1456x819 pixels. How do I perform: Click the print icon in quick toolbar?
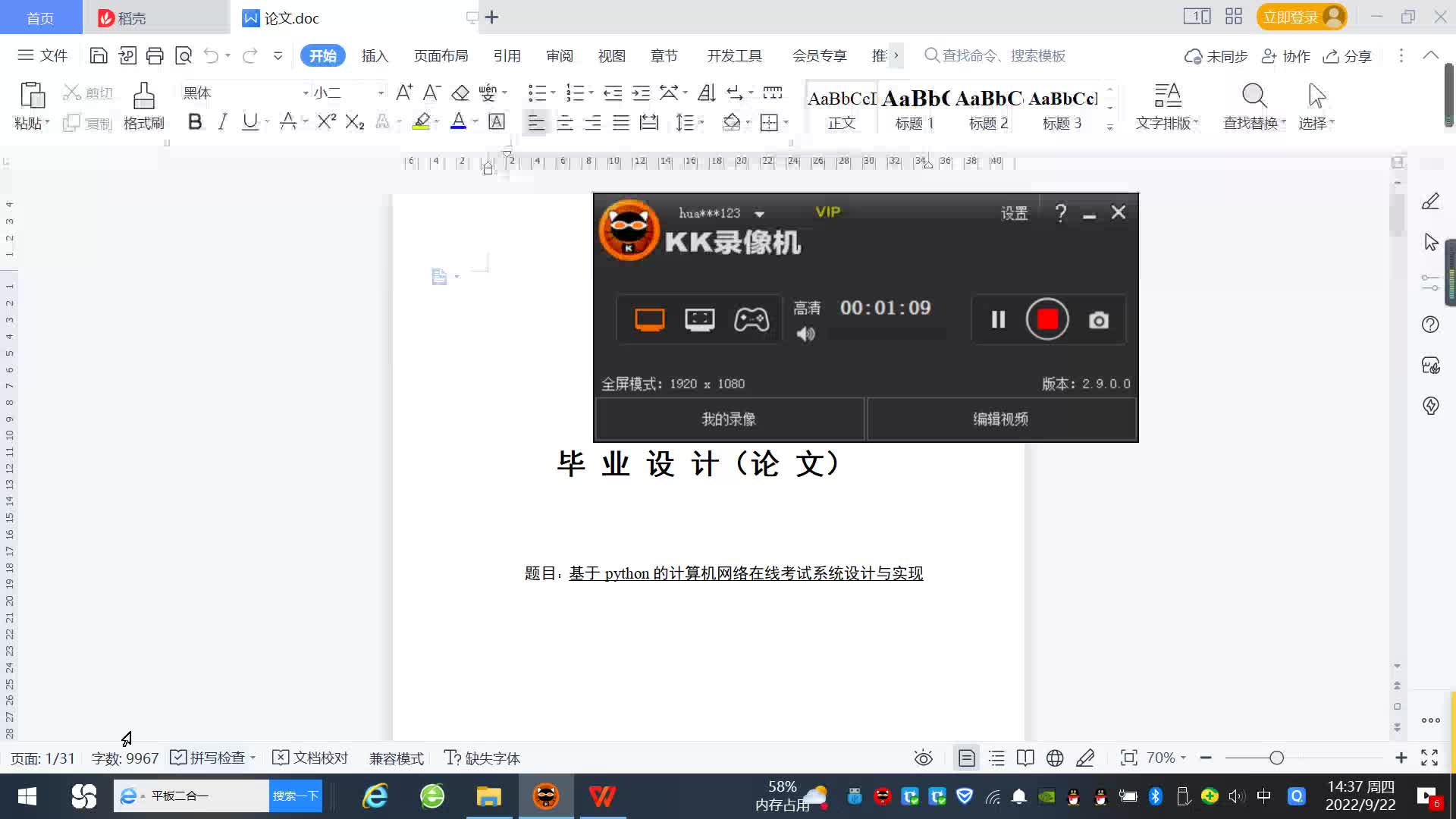(155, 55)
